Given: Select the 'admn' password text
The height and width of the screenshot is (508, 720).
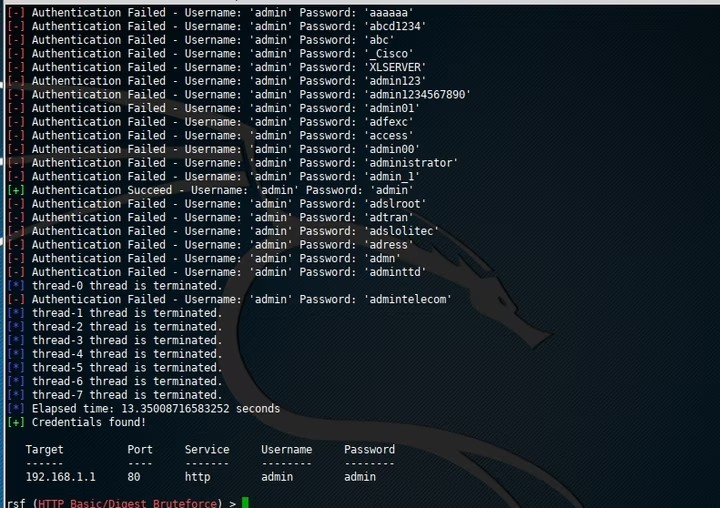Looking at the screenshot, I should (382, 259).
